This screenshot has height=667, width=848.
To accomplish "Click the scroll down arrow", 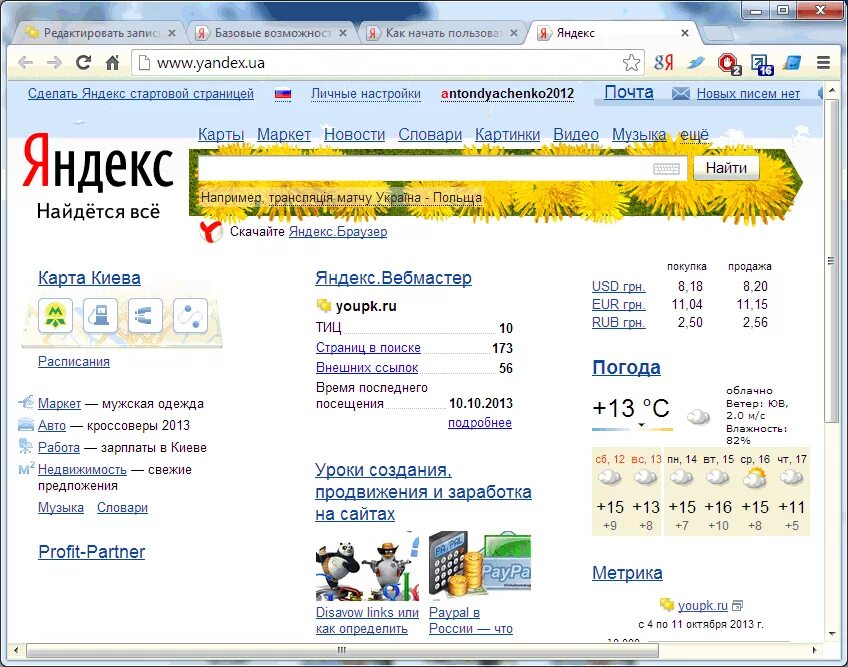I will pos(832,633).
